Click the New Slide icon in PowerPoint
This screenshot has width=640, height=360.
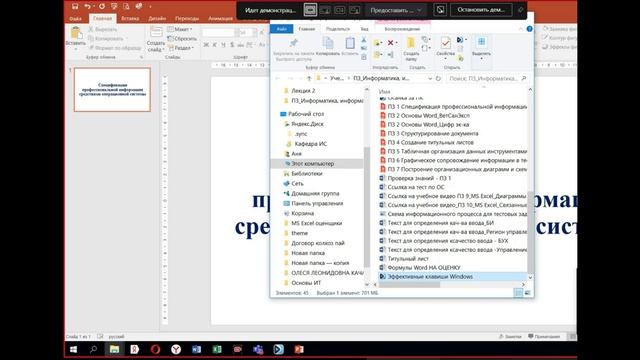click(156, 33)
